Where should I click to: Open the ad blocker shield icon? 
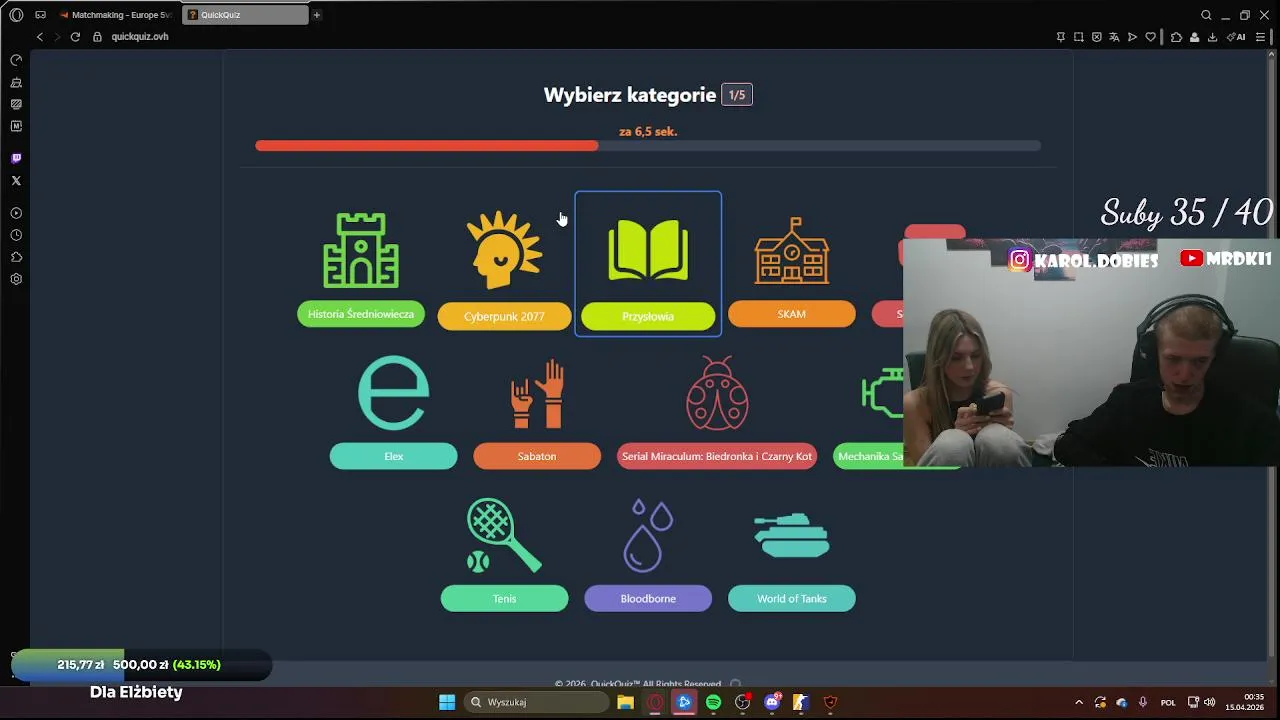1097,37
